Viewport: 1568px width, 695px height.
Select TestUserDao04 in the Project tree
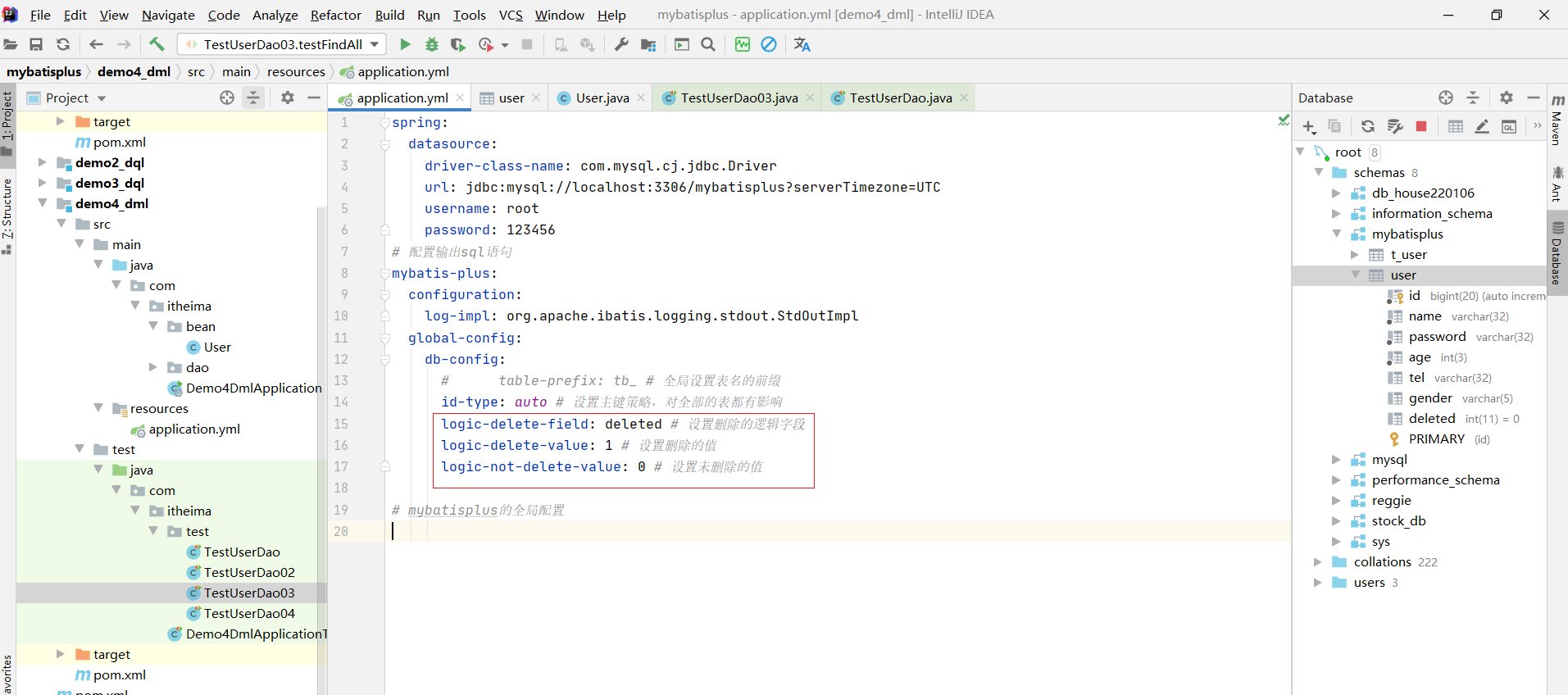tap(249, 613)
